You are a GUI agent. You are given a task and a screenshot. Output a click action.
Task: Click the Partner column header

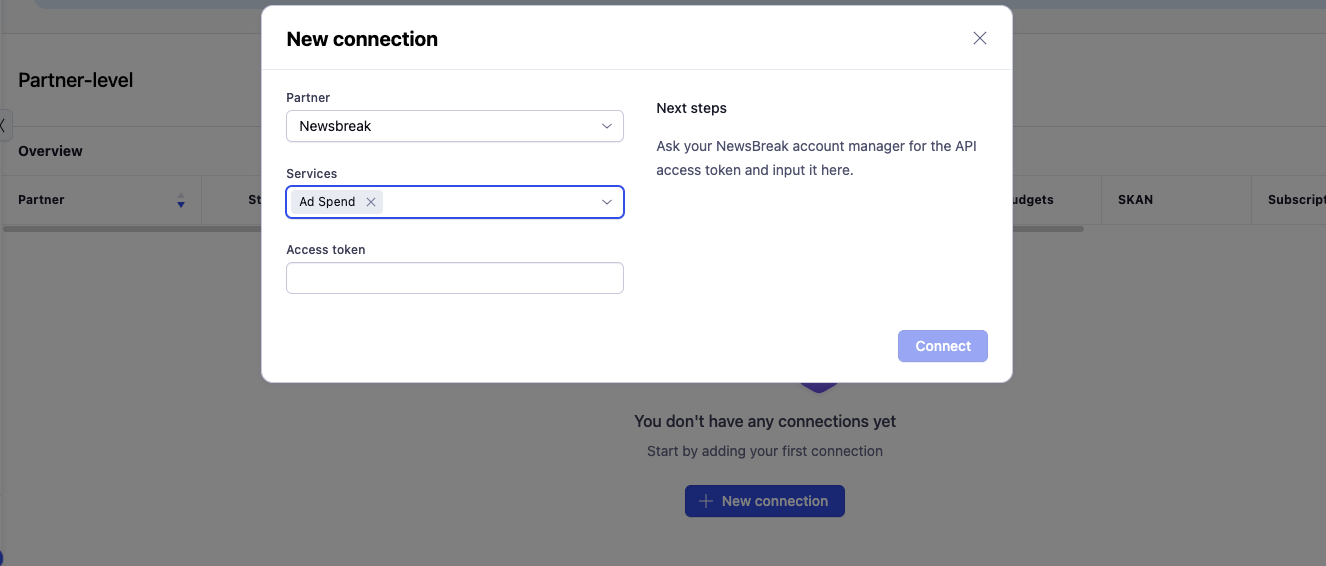coord(41,200)
